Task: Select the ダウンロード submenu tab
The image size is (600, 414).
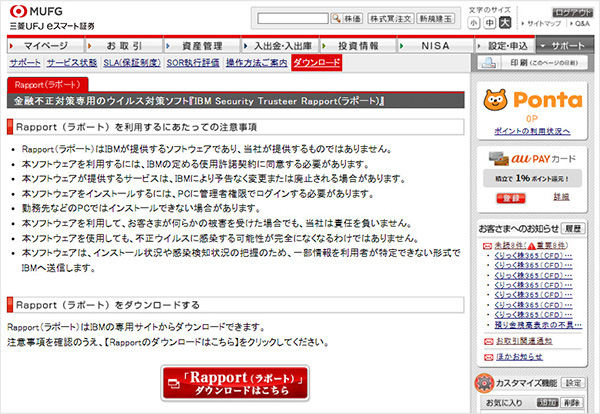Action: click(317, 63)
